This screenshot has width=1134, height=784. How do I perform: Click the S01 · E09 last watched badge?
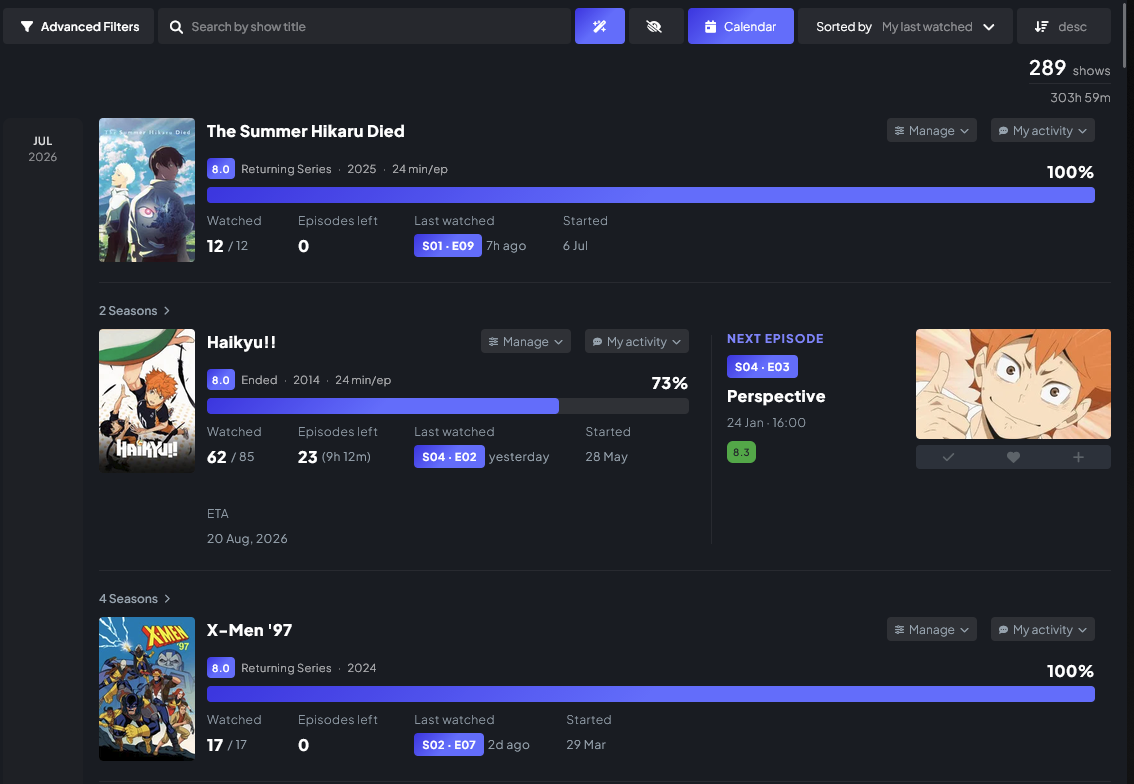click(x=448, y=245)
